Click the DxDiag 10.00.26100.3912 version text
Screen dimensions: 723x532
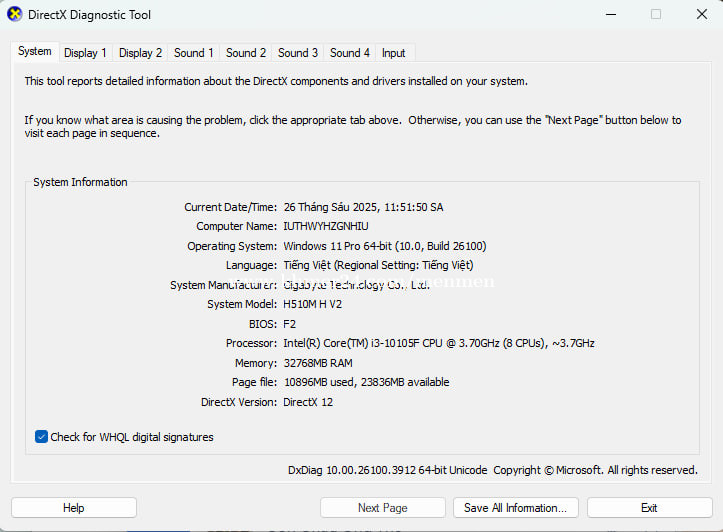point(387,470)
